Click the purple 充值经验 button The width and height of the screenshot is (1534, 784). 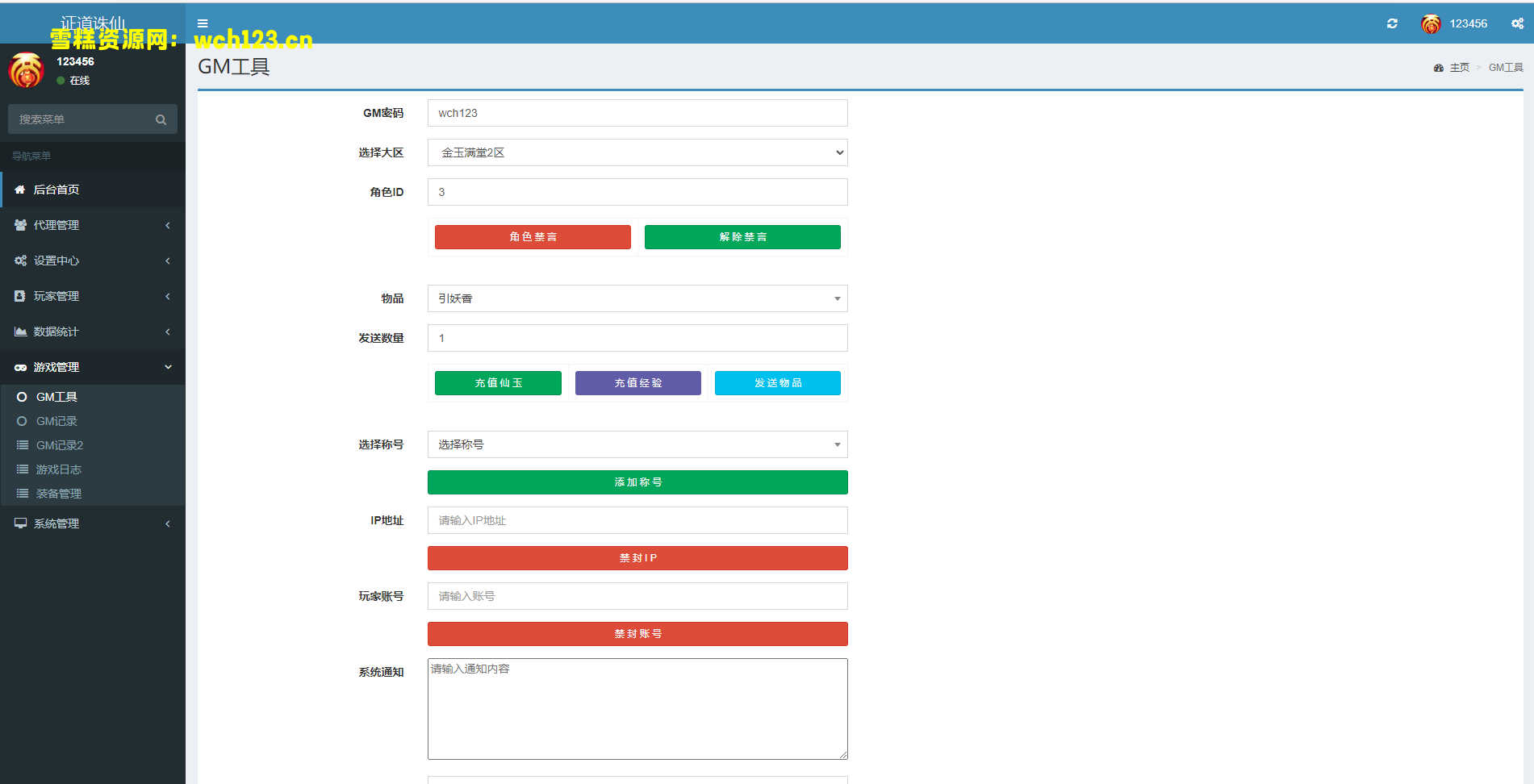pos(637,383)
